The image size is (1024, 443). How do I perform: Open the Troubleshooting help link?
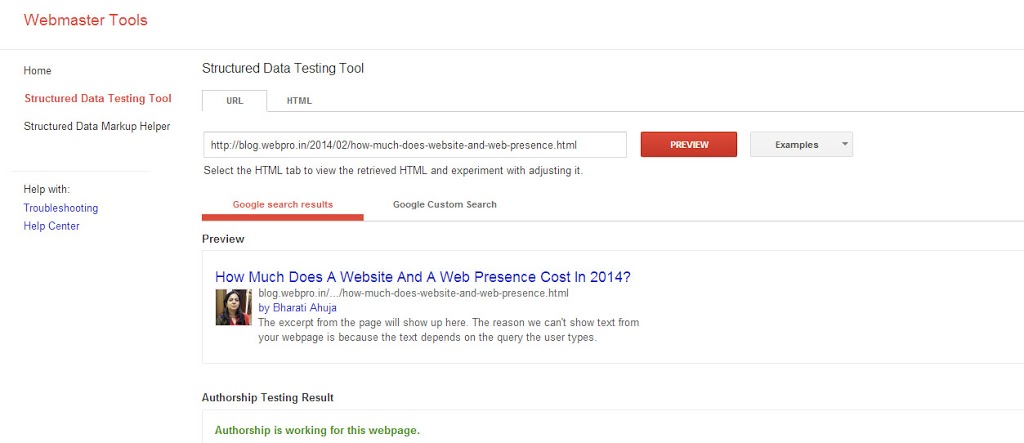pos(60,208)
